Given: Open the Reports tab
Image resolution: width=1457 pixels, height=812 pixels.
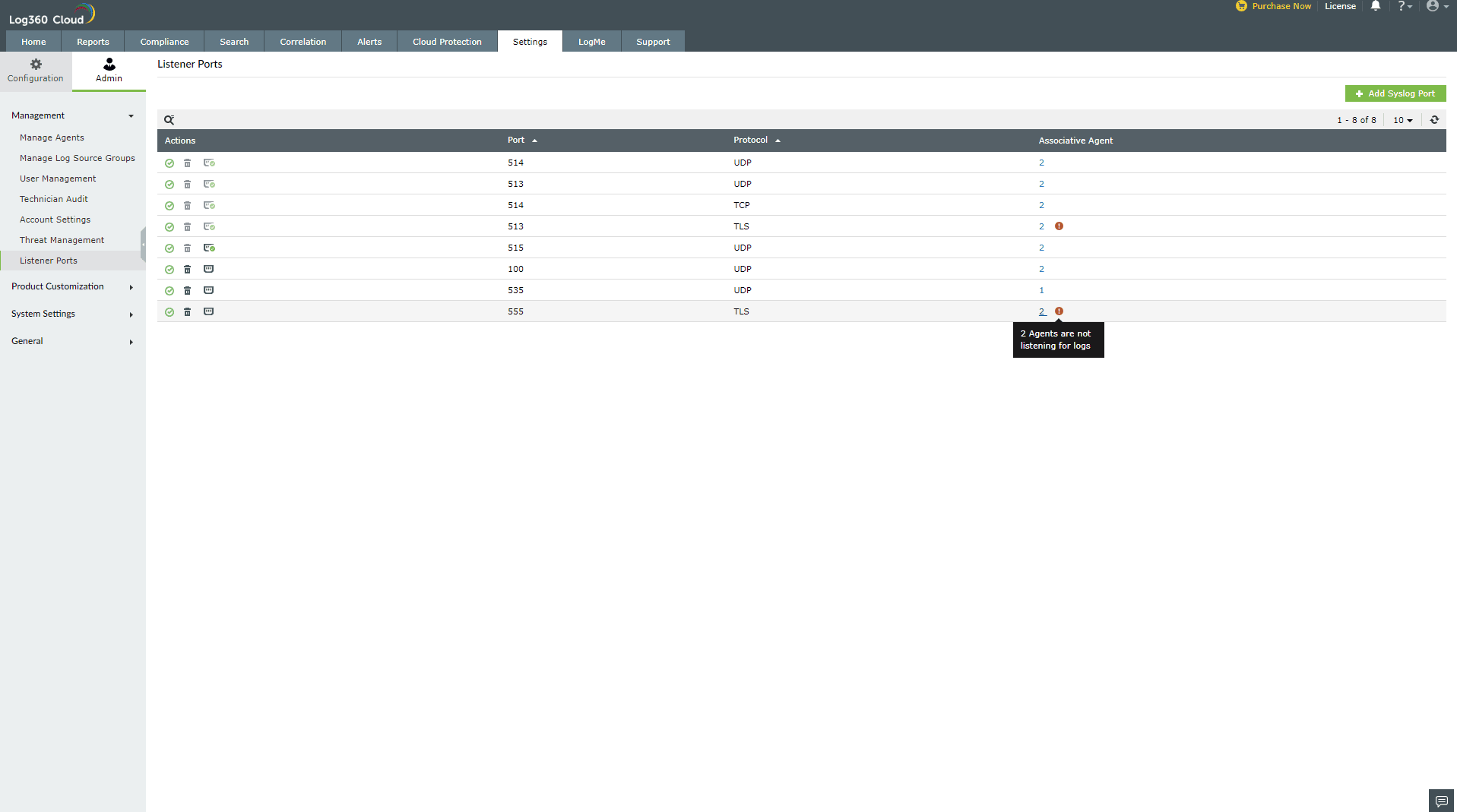Looking at the screenshot, I should coord(93,42).
